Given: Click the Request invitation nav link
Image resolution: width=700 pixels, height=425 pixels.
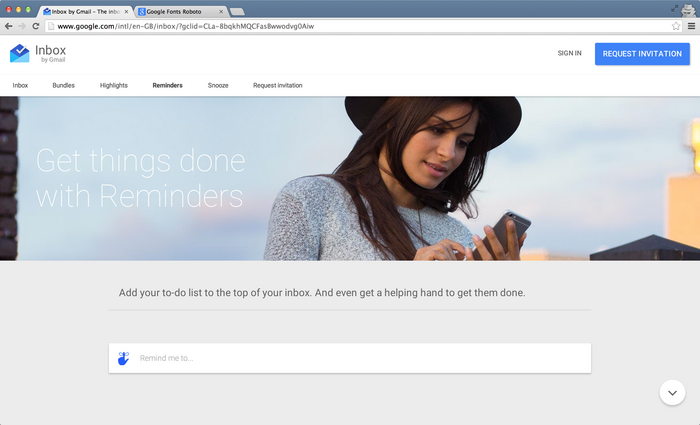Looking at the screenshot, I should (x=278, y=85).
